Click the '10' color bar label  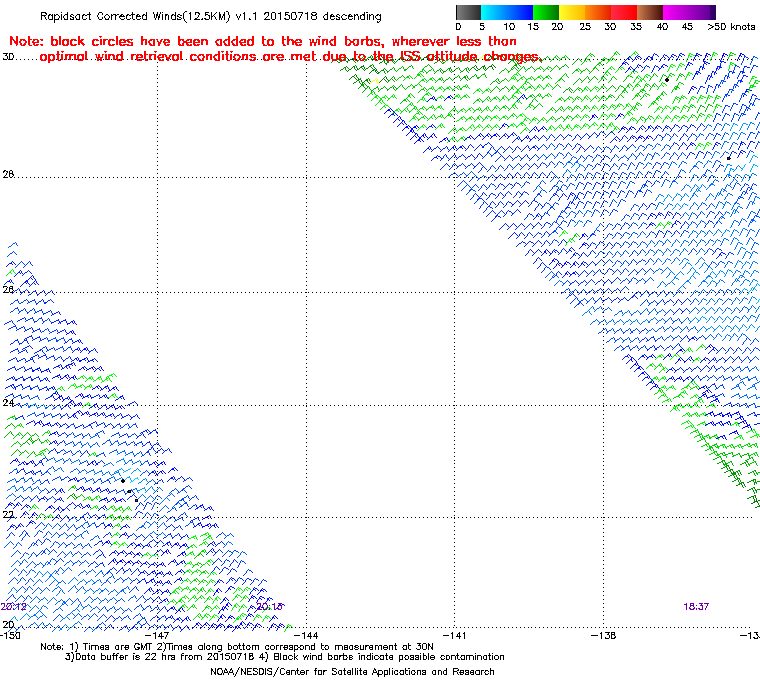[x=509, y=27]
